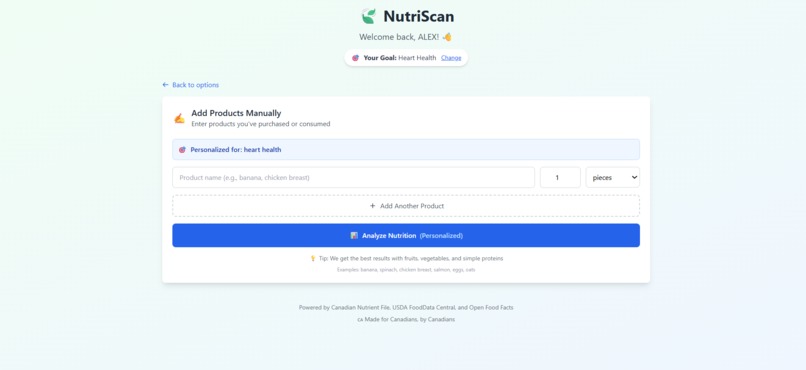Click the waving hand emoji after ALEX
Image resolution: width=806 pixels, height=370 pixels.
(447, 37)
